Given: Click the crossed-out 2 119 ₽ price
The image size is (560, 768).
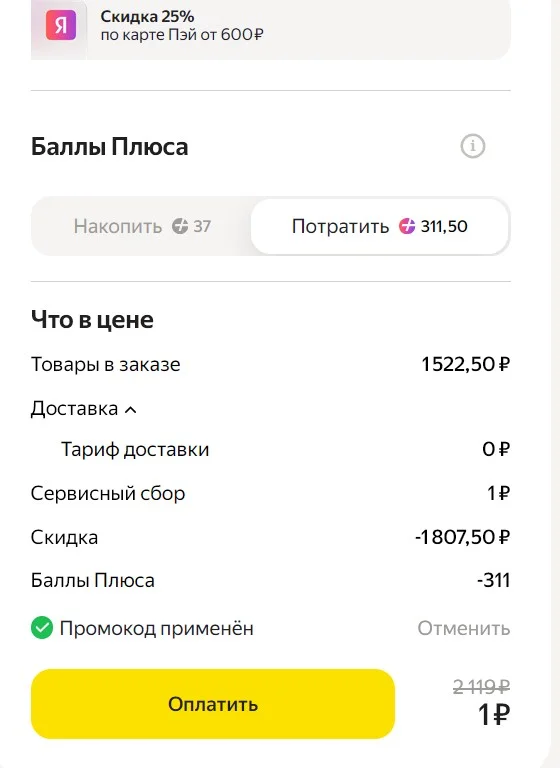Looking at the screenshot, I should (481, 687).
